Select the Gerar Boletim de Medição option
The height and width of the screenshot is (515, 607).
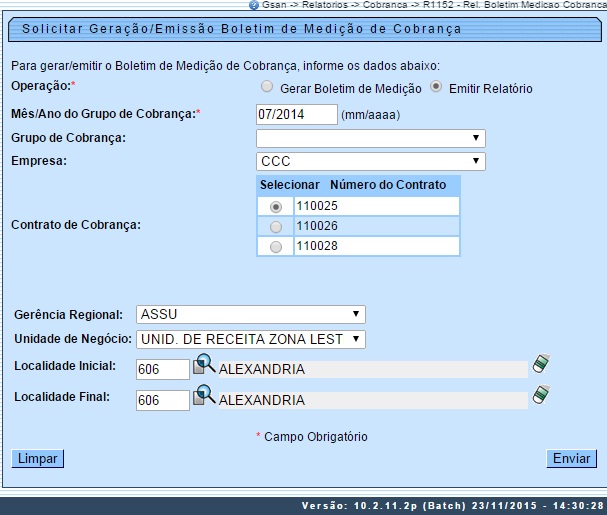coord(266,87)
